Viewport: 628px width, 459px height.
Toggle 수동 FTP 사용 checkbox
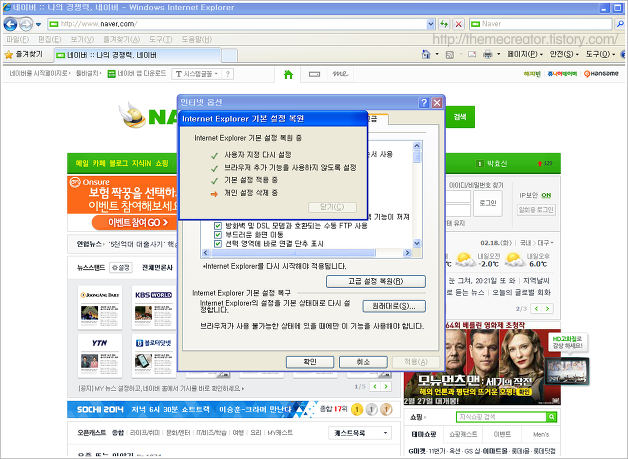[218, 226]
